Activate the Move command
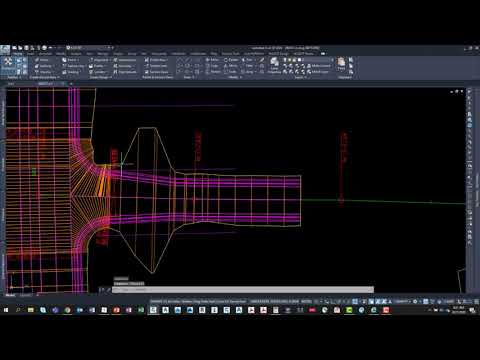The height and width of the screenshot is (360, 480). pos(212,60)
